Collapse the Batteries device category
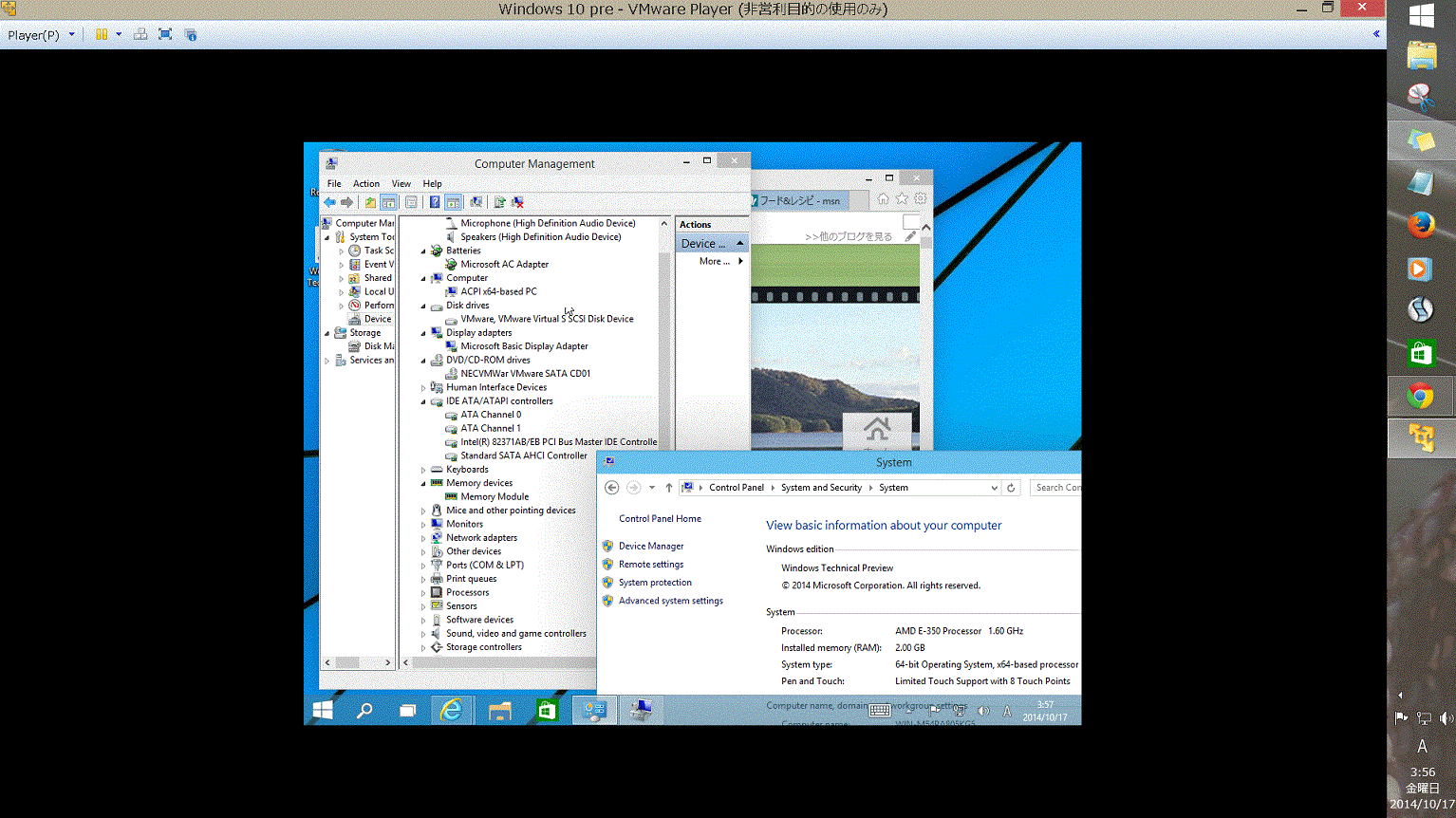The image size is (1456, 818). [423, 251]
